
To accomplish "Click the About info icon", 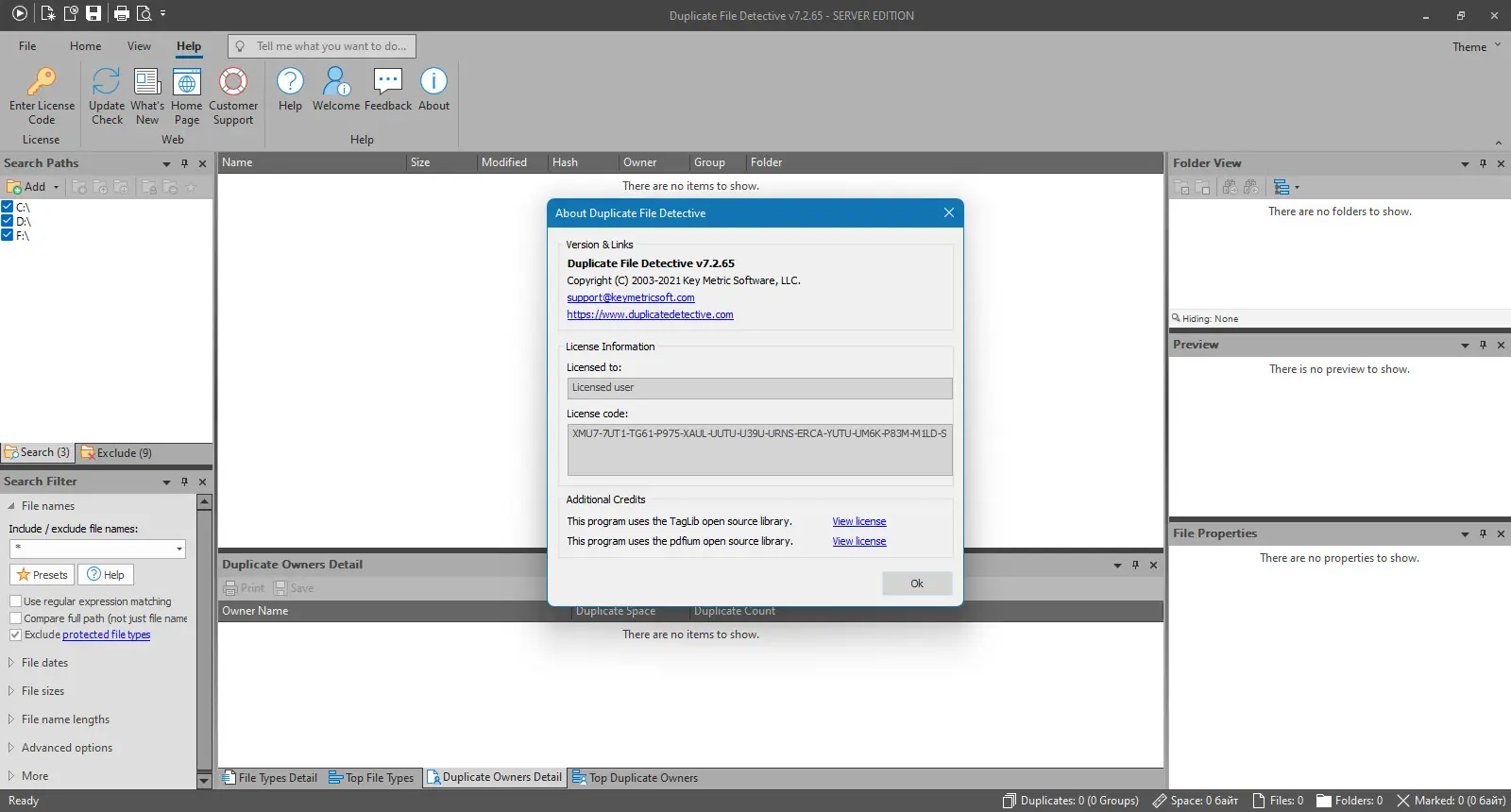I will 433,82.
